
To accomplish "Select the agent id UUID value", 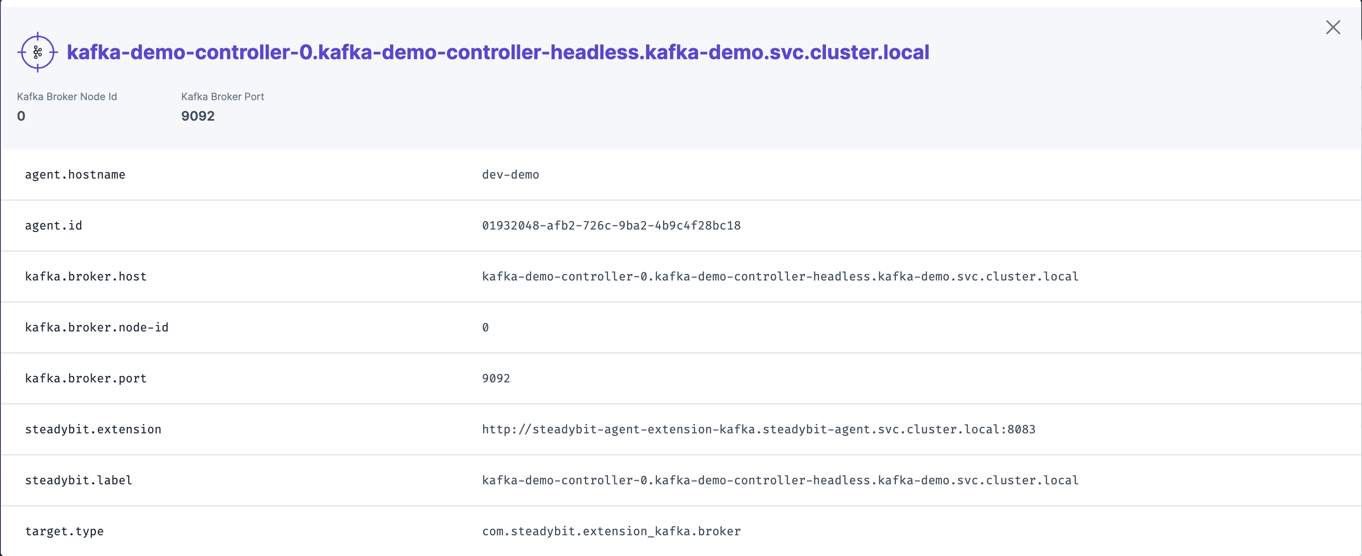I will (611, 225).
